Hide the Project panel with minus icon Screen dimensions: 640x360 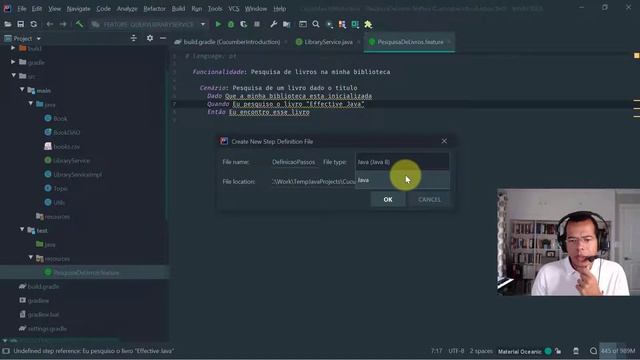[163, 38]
